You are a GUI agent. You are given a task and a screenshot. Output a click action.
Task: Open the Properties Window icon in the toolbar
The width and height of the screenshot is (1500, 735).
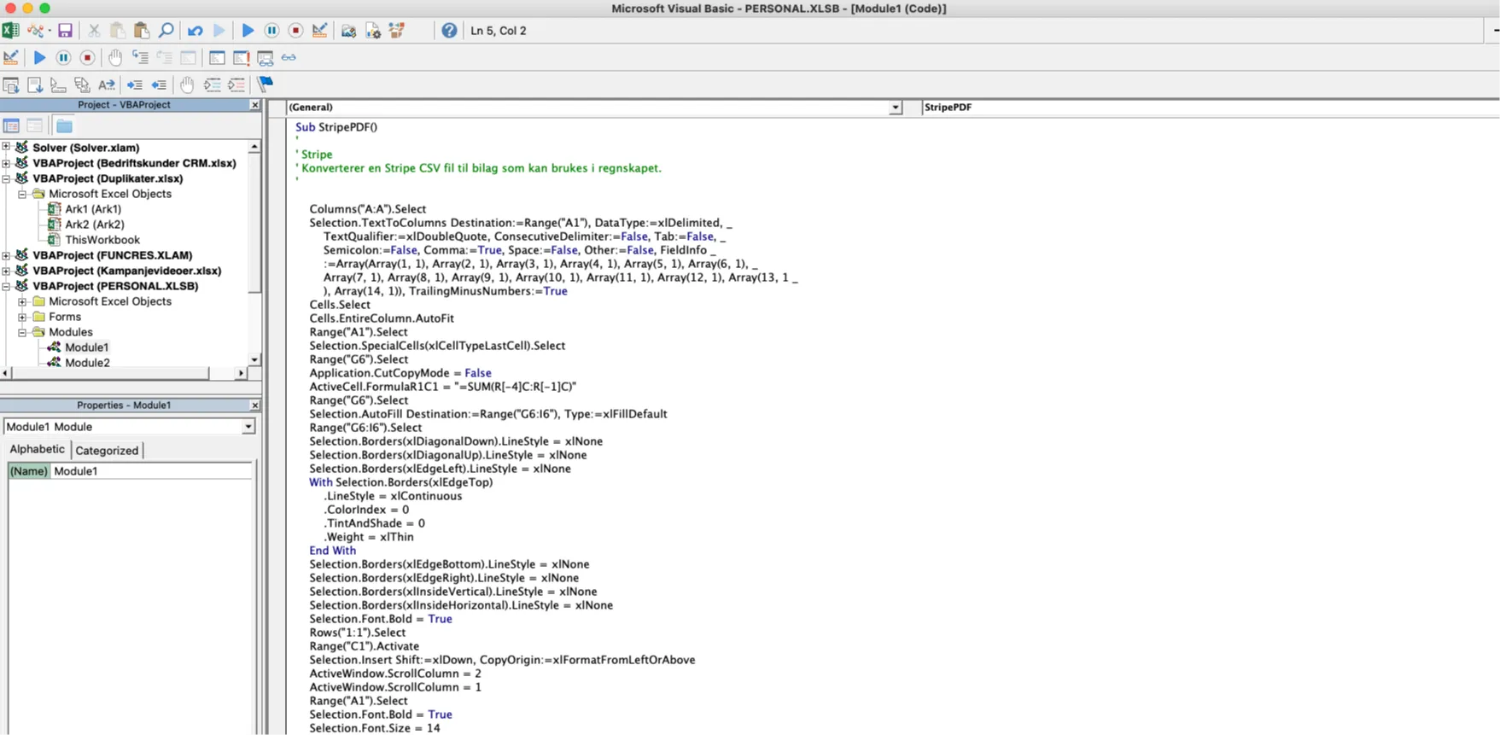tap(373, 31)
